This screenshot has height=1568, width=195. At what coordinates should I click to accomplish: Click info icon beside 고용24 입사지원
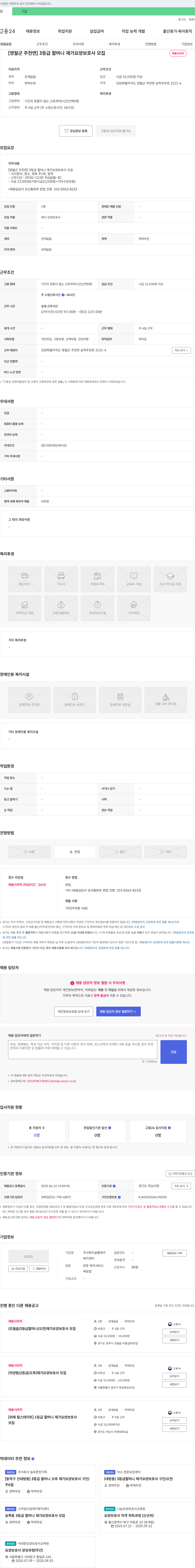coord(169,1128)
